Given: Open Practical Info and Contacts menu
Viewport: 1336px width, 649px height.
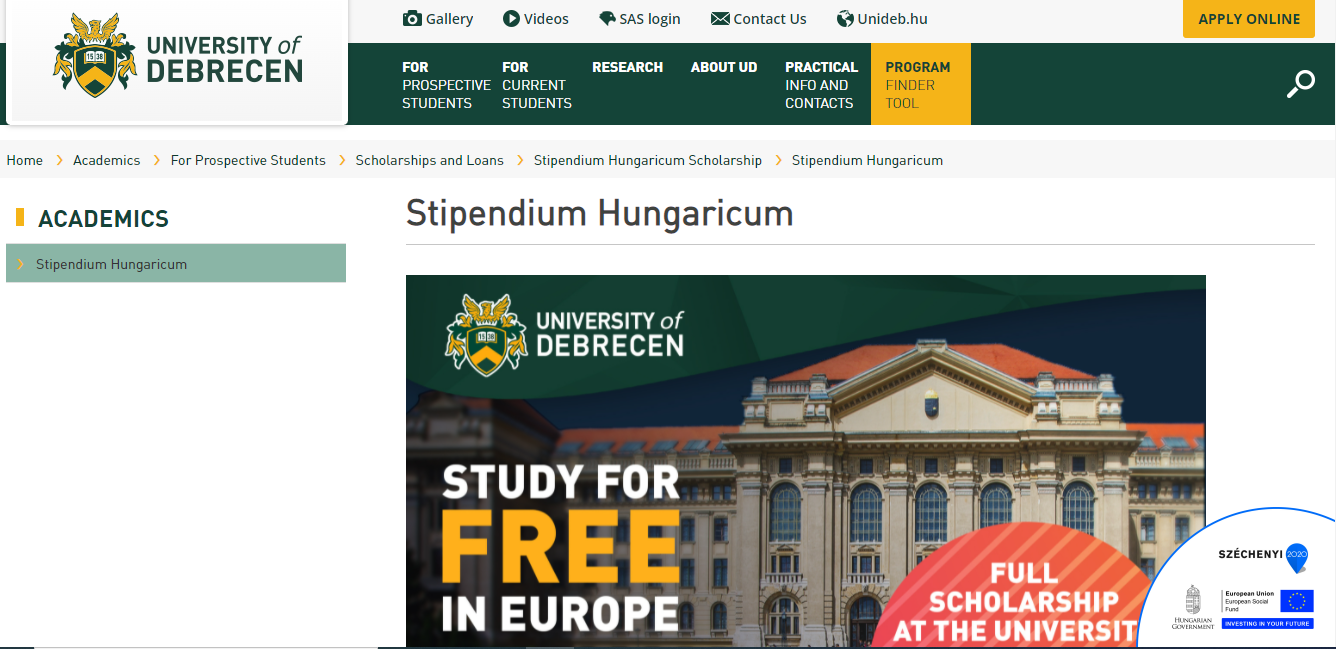Looking at the screenshot, I should [x=821, y=85].
